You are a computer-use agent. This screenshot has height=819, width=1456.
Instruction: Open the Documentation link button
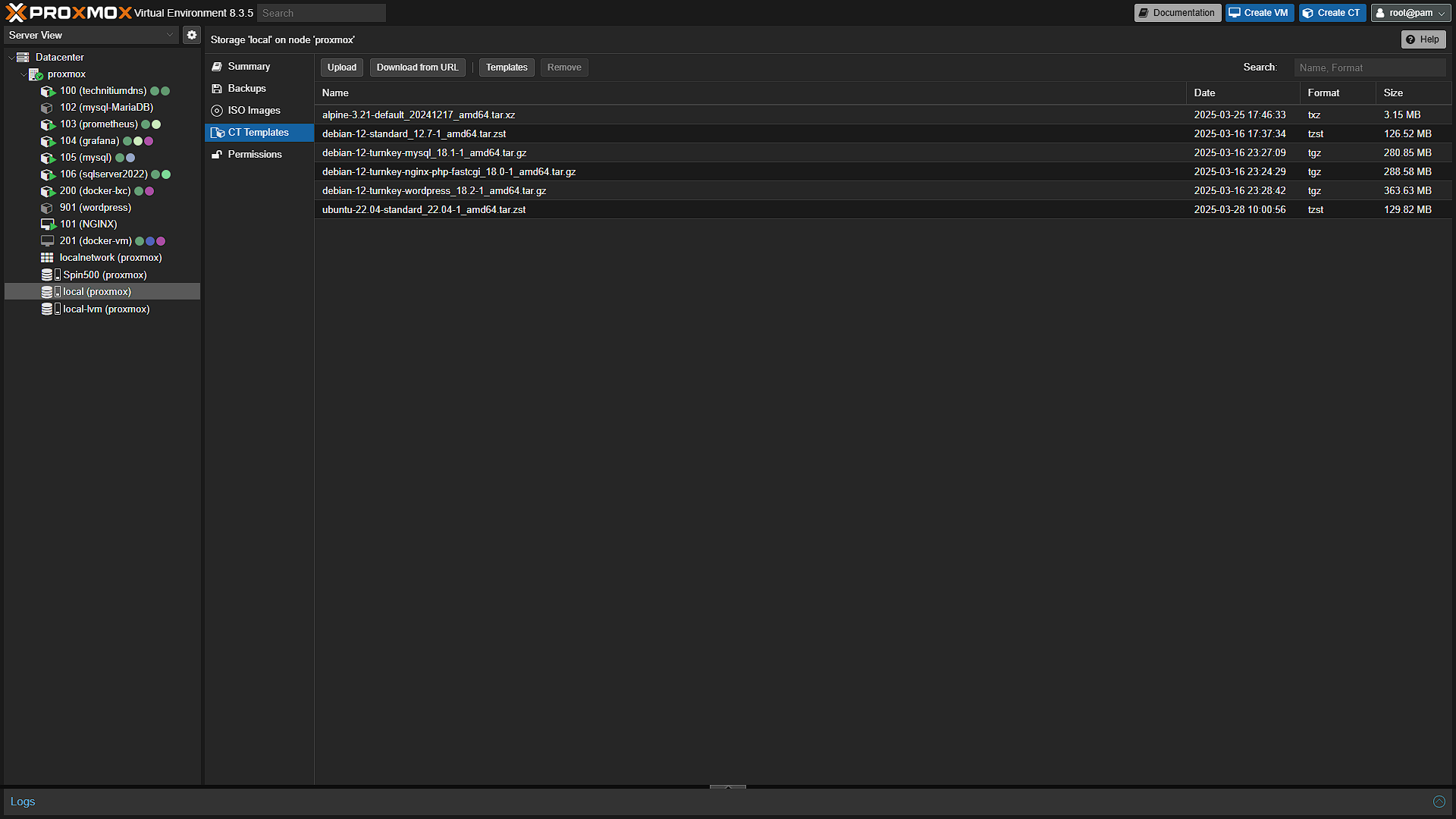pyautogui.click(x=1178, y=13)
